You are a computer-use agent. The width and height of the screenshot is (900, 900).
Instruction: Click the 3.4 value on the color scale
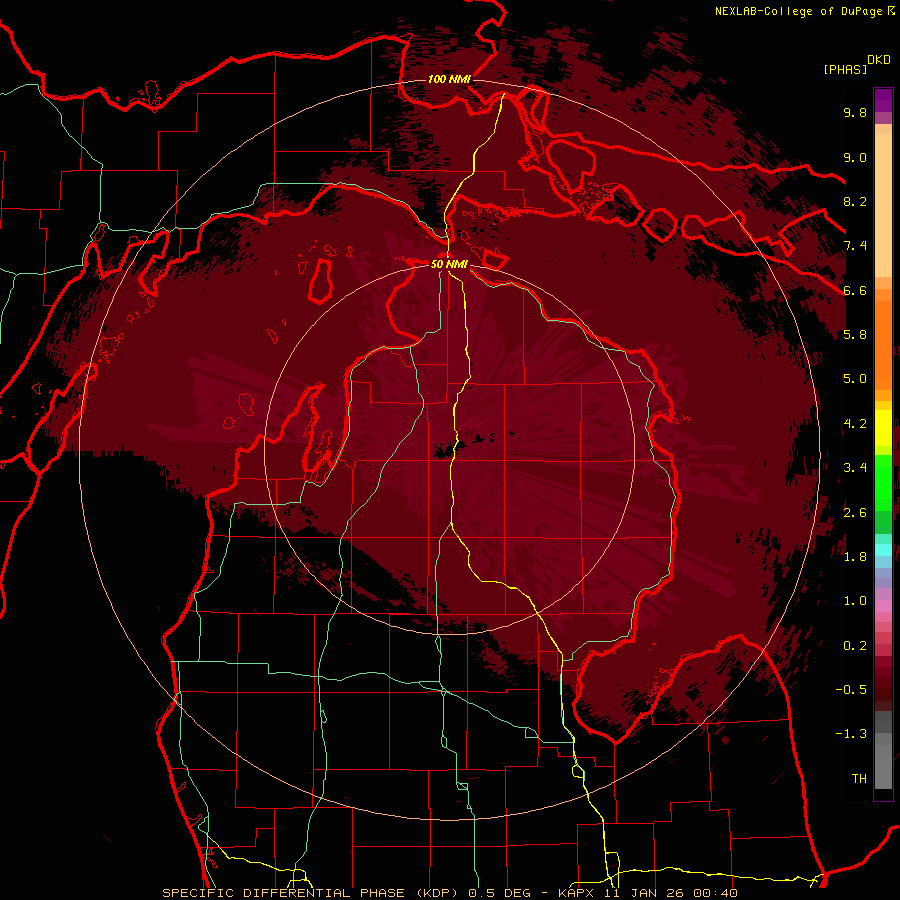(855, 468)
